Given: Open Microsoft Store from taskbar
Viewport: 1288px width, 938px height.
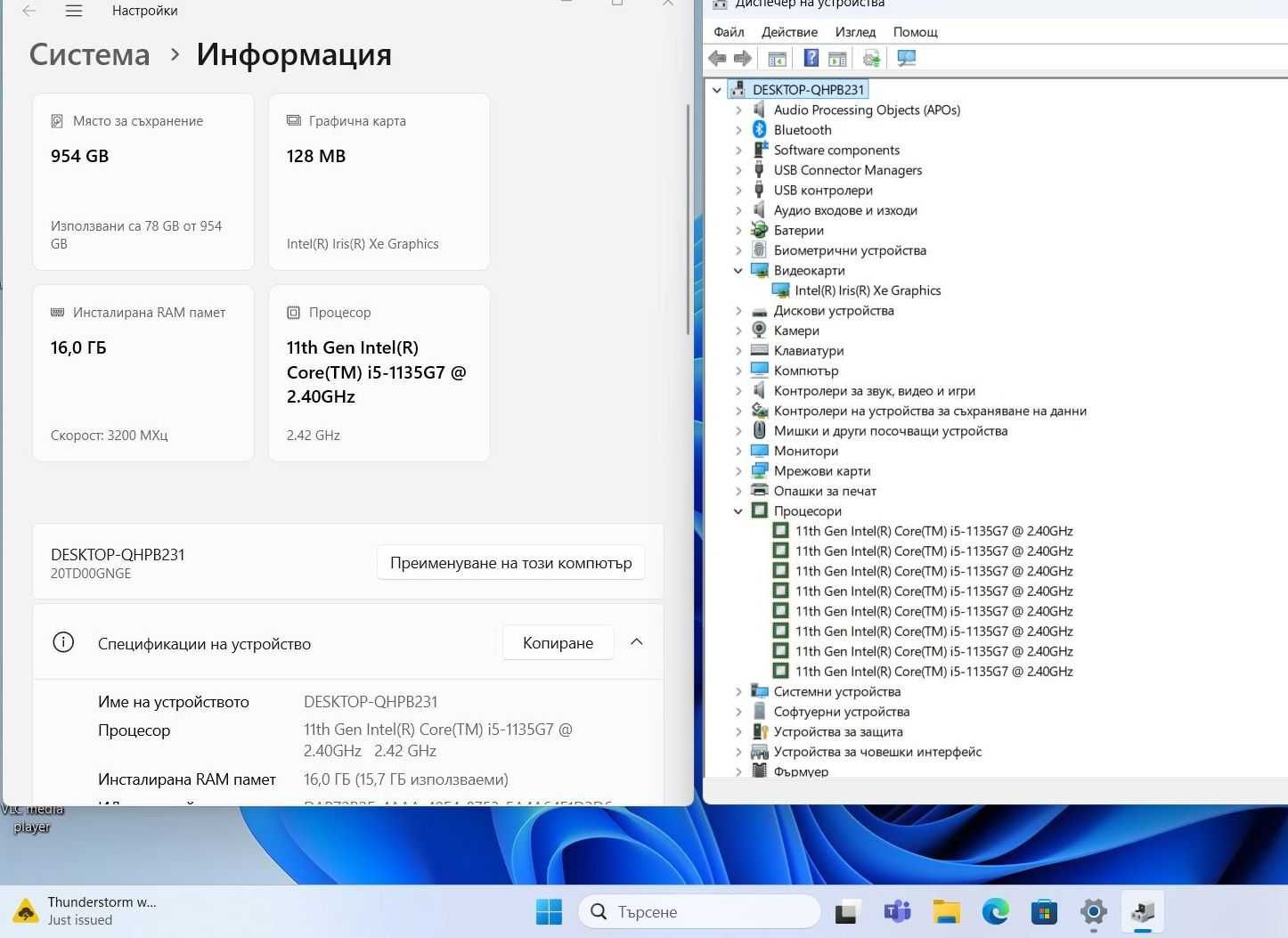Looking at the screenshot, I should [x=1044, y=911].
